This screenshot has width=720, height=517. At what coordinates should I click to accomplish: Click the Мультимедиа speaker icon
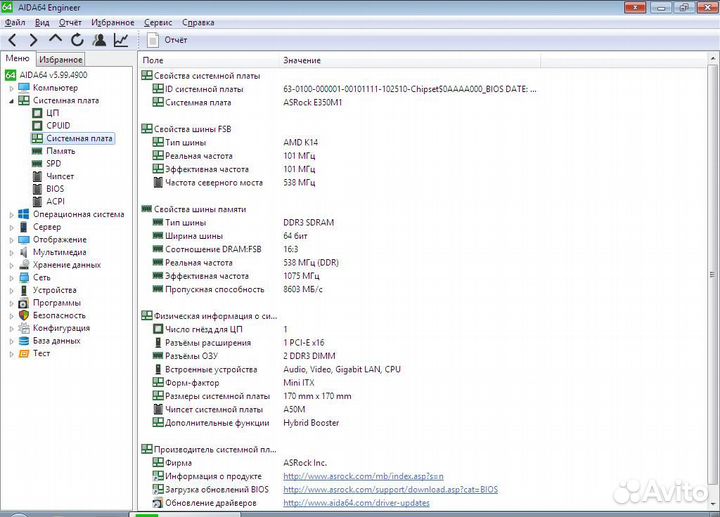24,252
